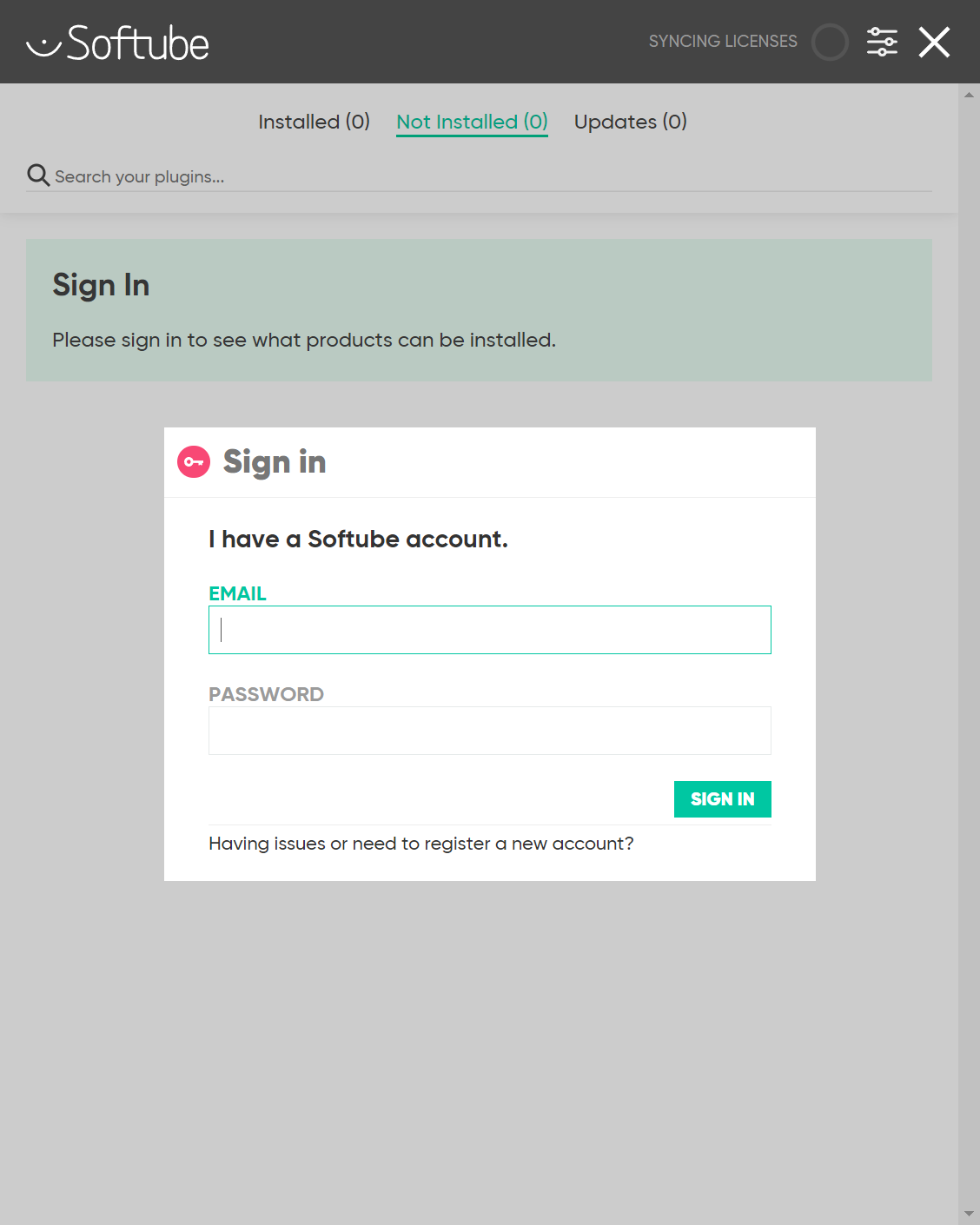Click the Sign In banner heading
980x1225 pixels.
[101, 286]
